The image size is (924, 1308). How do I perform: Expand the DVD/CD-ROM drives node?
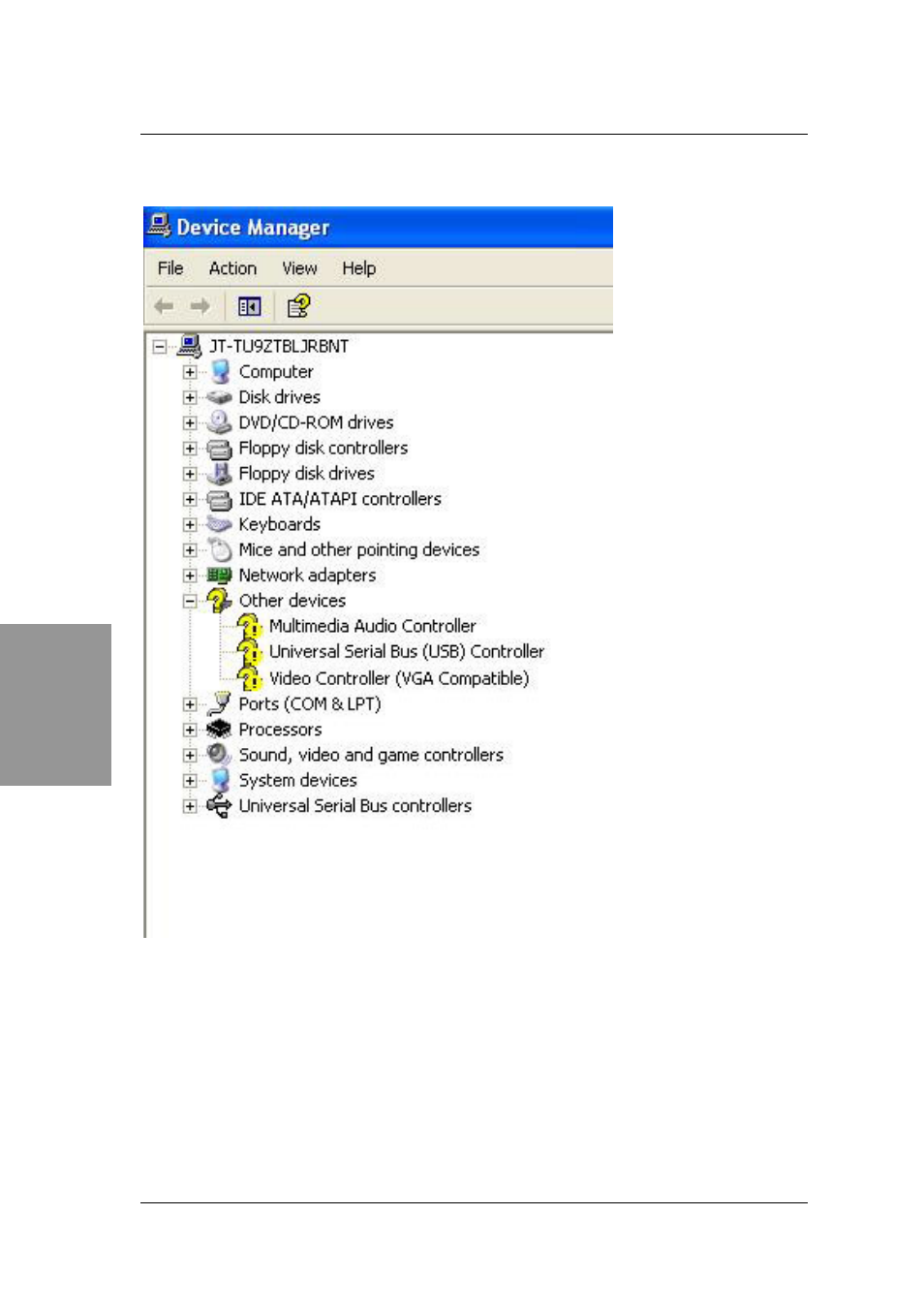click(x=190, y=422)
